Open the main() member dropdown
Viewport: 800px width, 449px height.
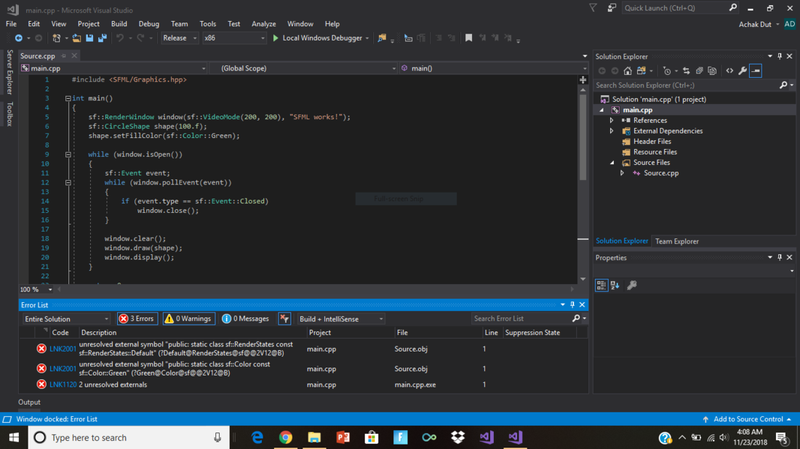tap(493, 68)
